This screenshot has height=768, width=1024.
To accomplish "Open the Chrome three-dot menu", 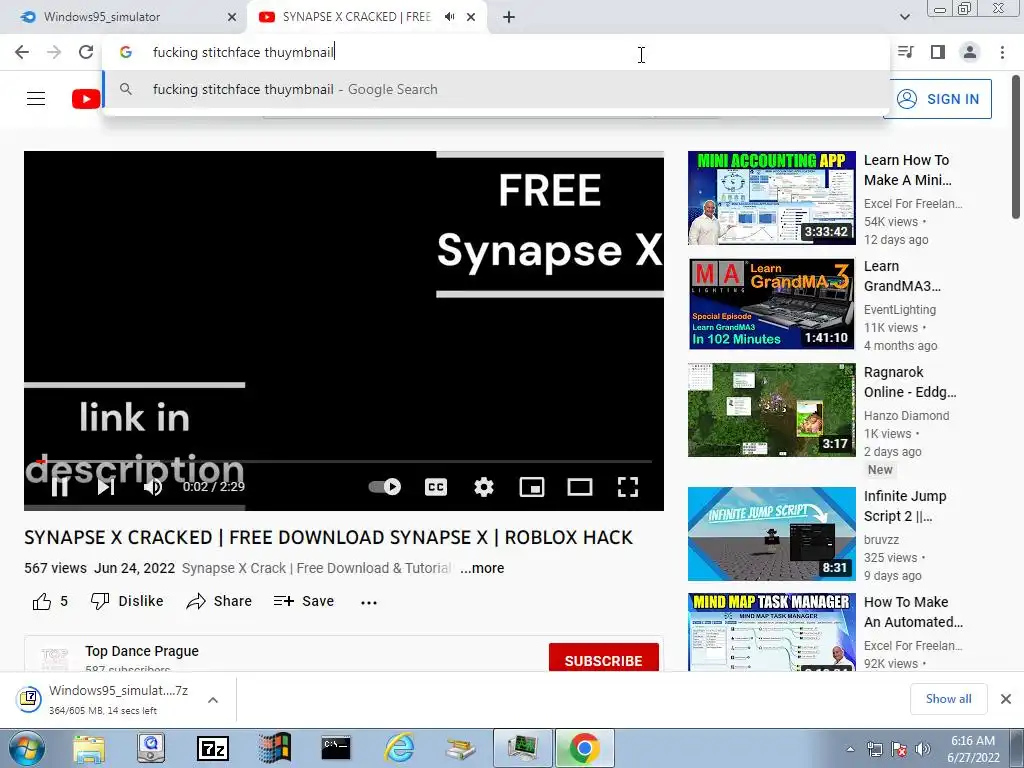I will tap(1002, 52).
